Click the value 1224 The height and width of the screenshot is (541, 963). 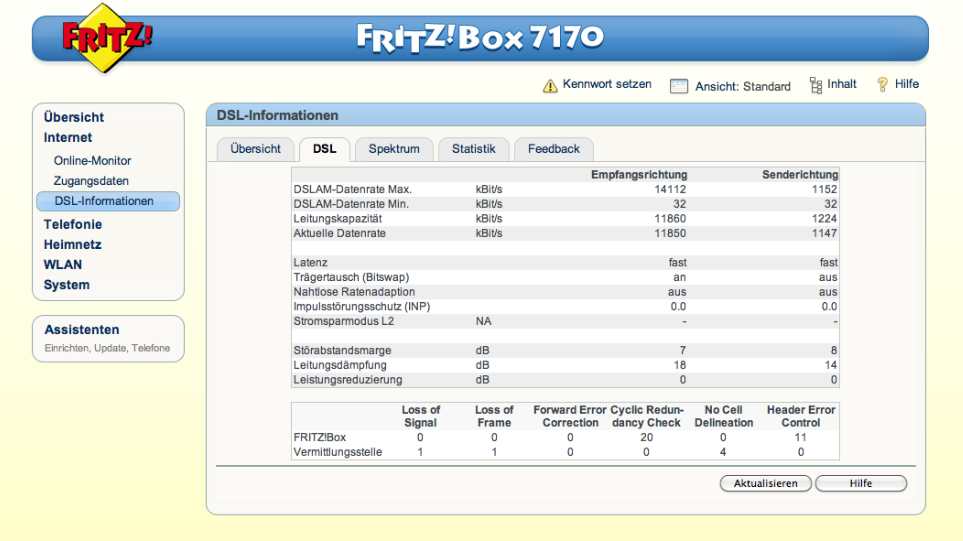824,219
